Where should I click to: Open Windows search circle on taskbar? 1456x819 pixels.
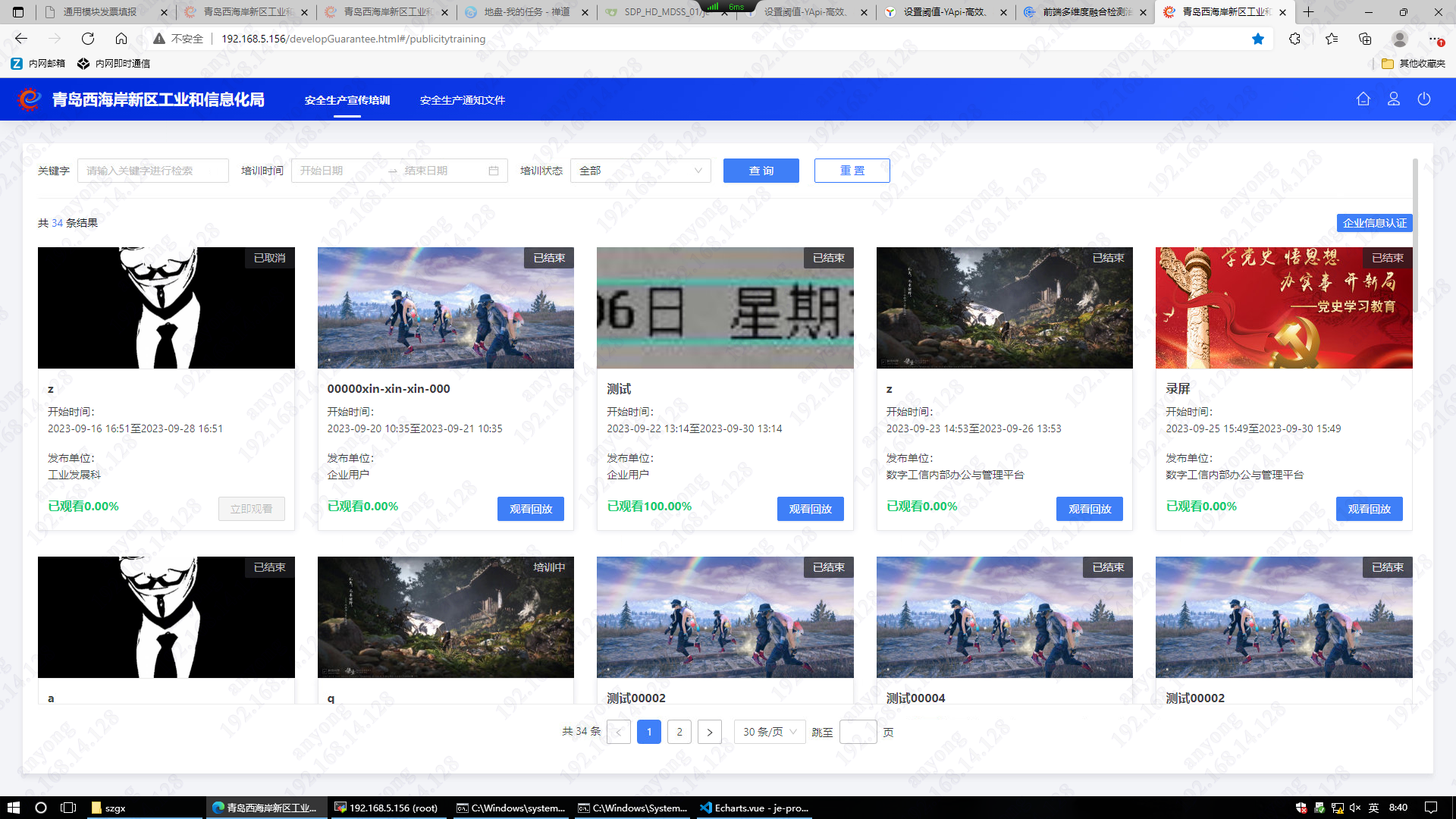[41, 808]
